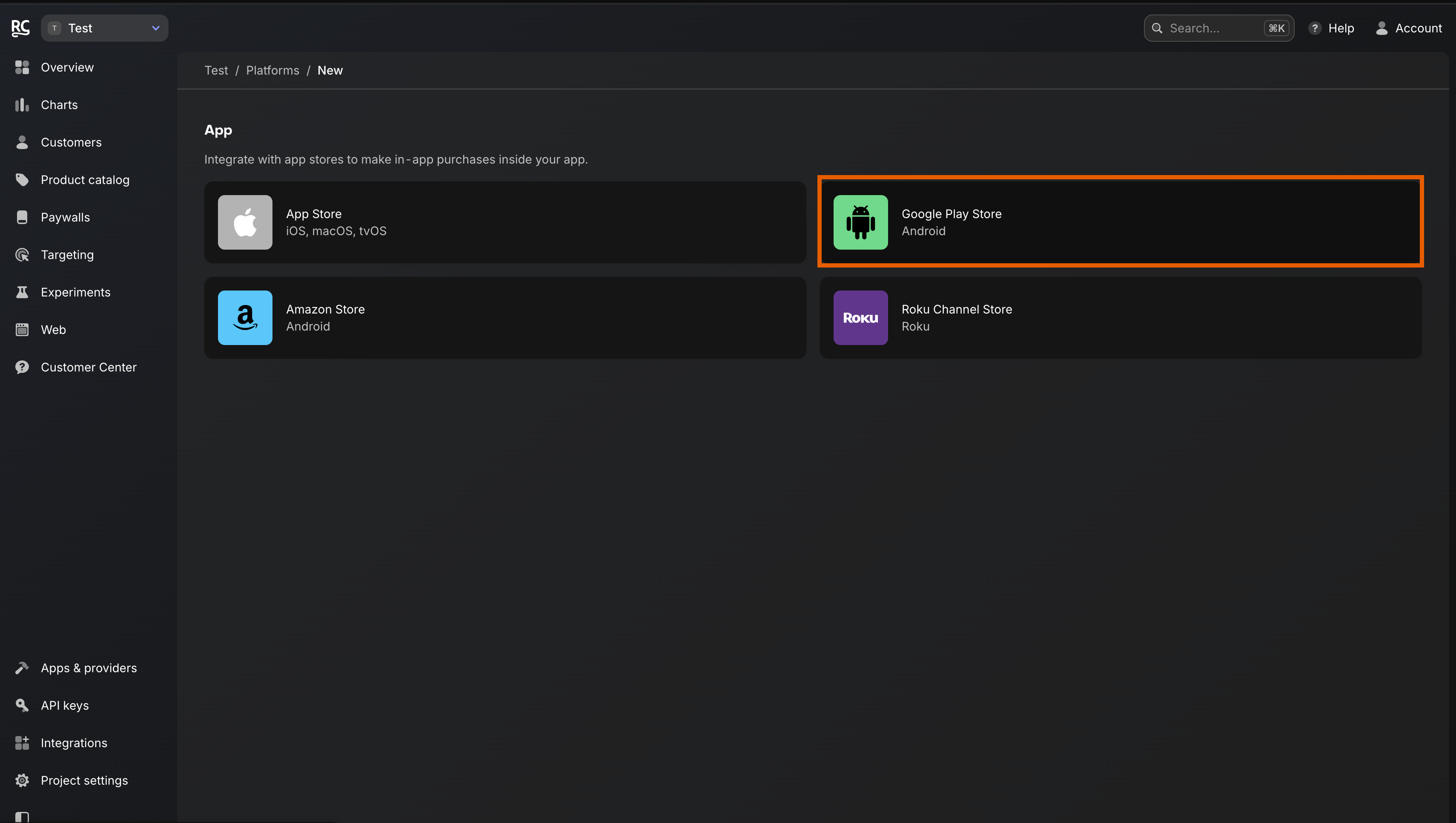This screenshot has height=823, width=1456.
Task: Collapse the sidebar panel toggle
Action: tap(22, 817)
